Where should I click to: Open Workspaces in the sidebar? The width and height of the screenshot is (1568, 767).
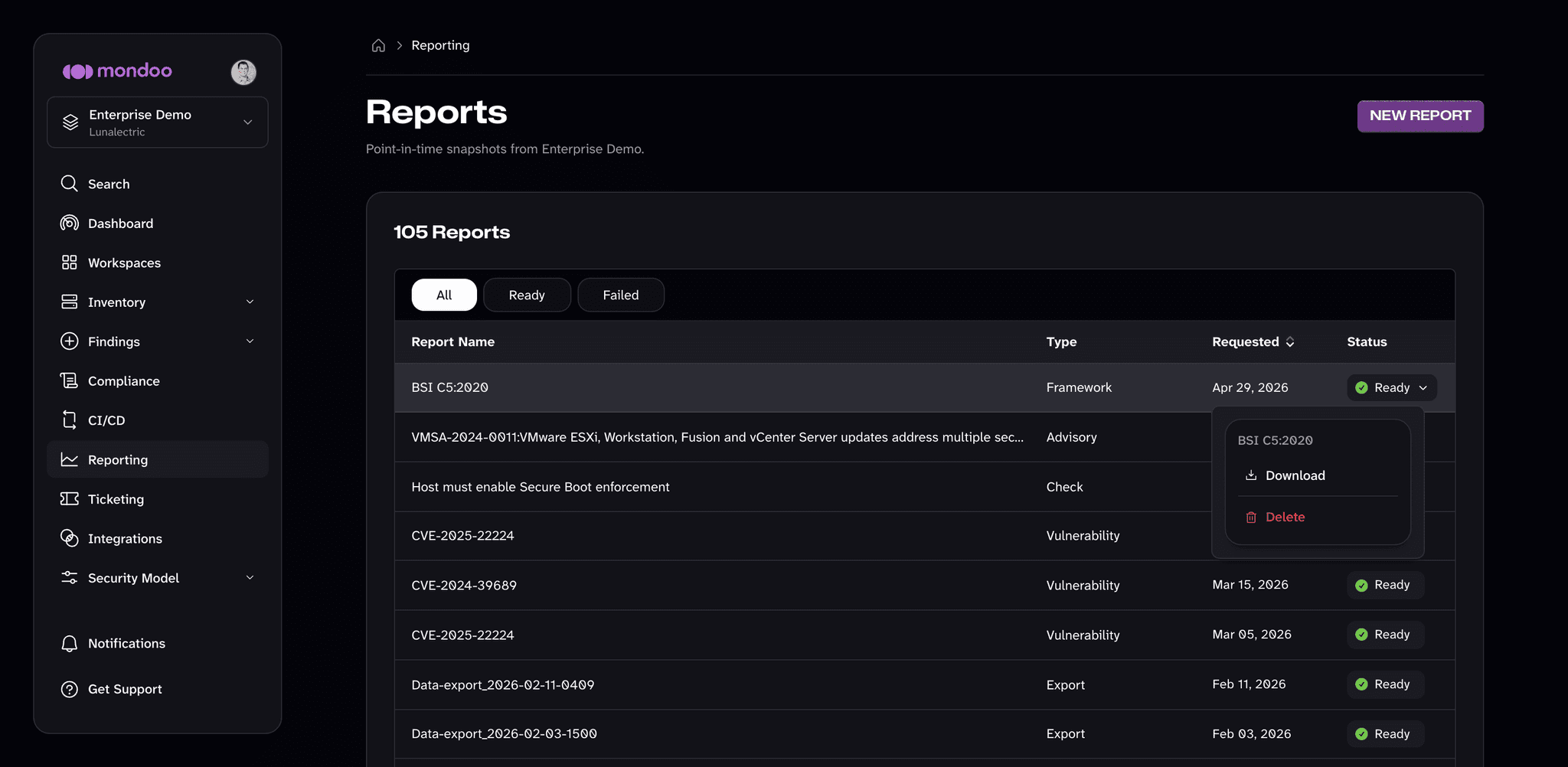click(x=158, y=263)
